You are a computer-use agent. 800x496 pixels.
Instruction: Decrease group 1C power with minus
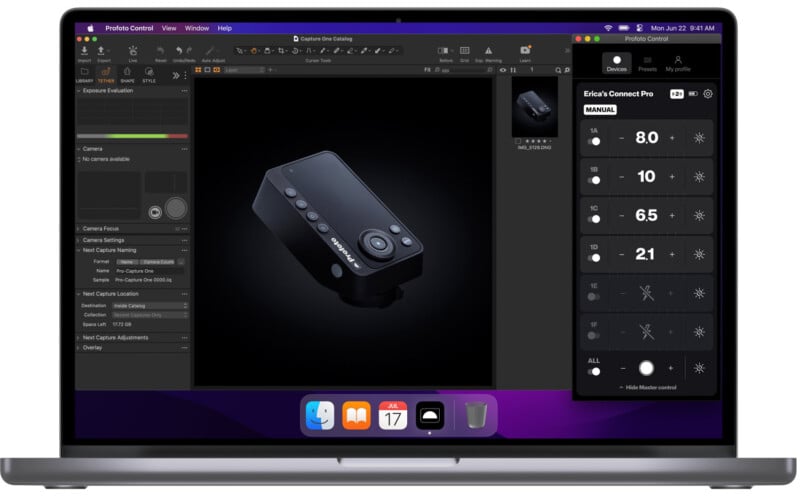coord(621,215)
